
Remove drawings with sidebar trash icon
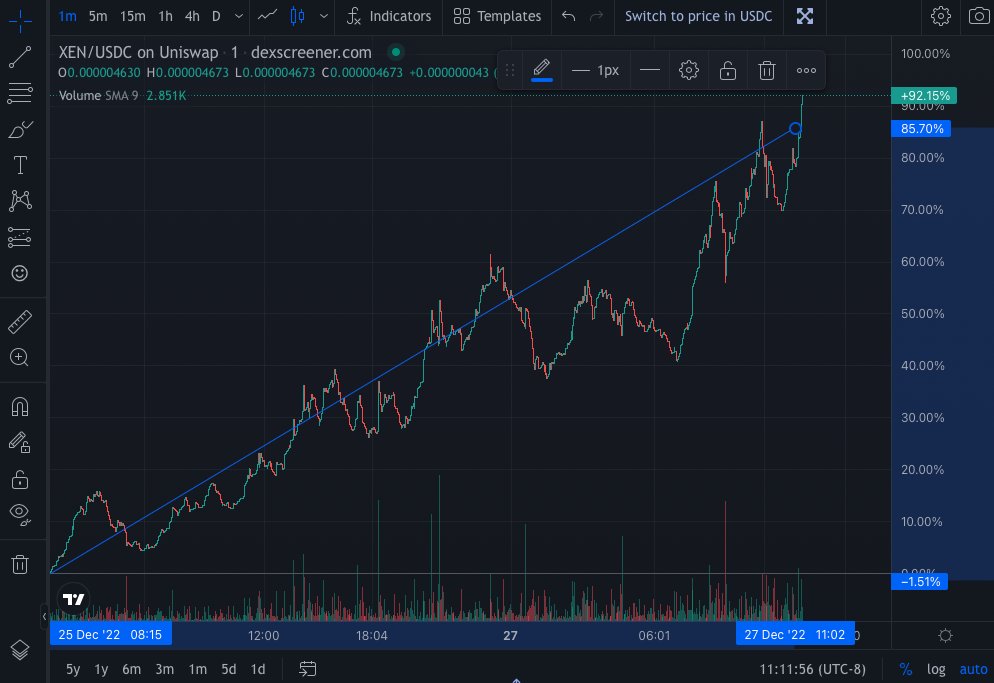(x=20, y=564)
